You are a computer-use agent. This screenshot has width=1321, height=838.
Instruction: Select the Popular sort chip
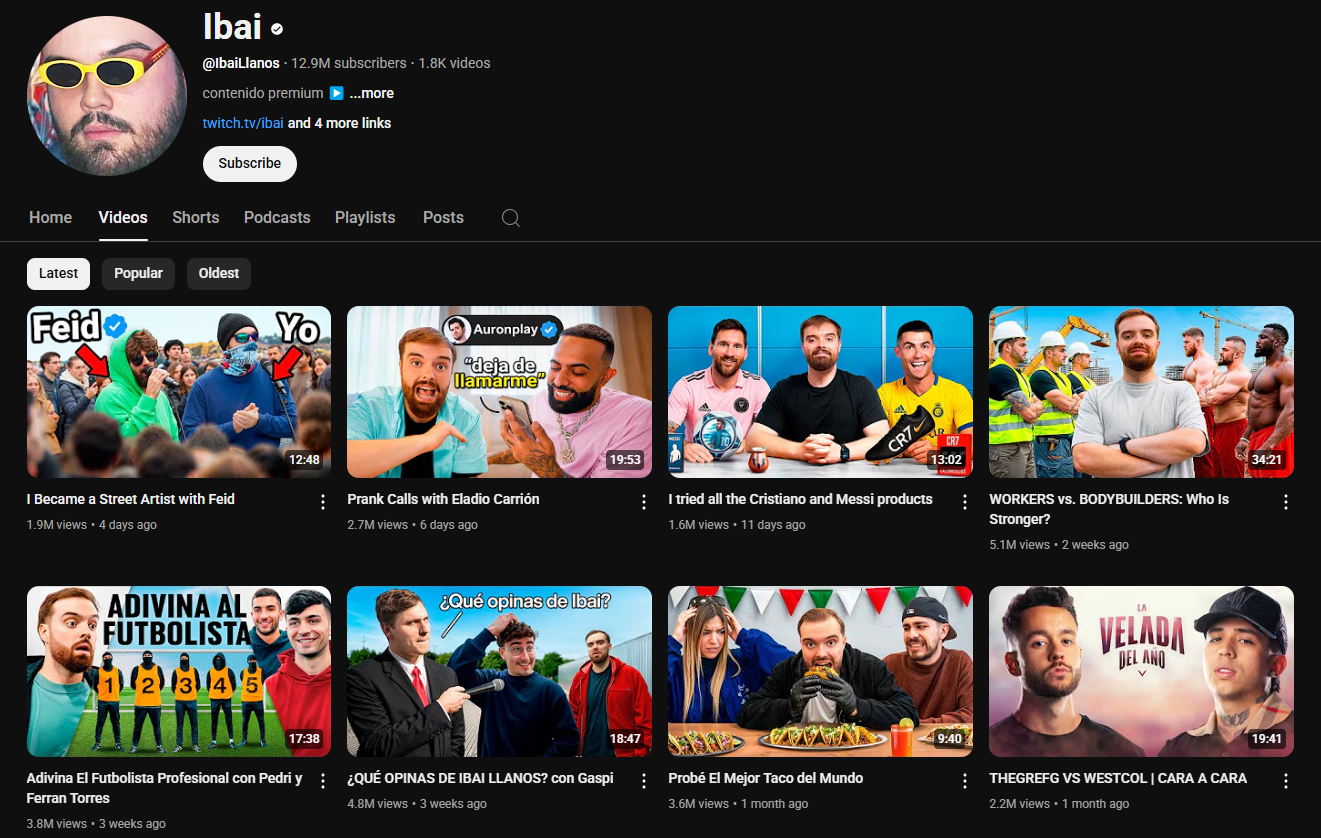[x=138, y=274]
